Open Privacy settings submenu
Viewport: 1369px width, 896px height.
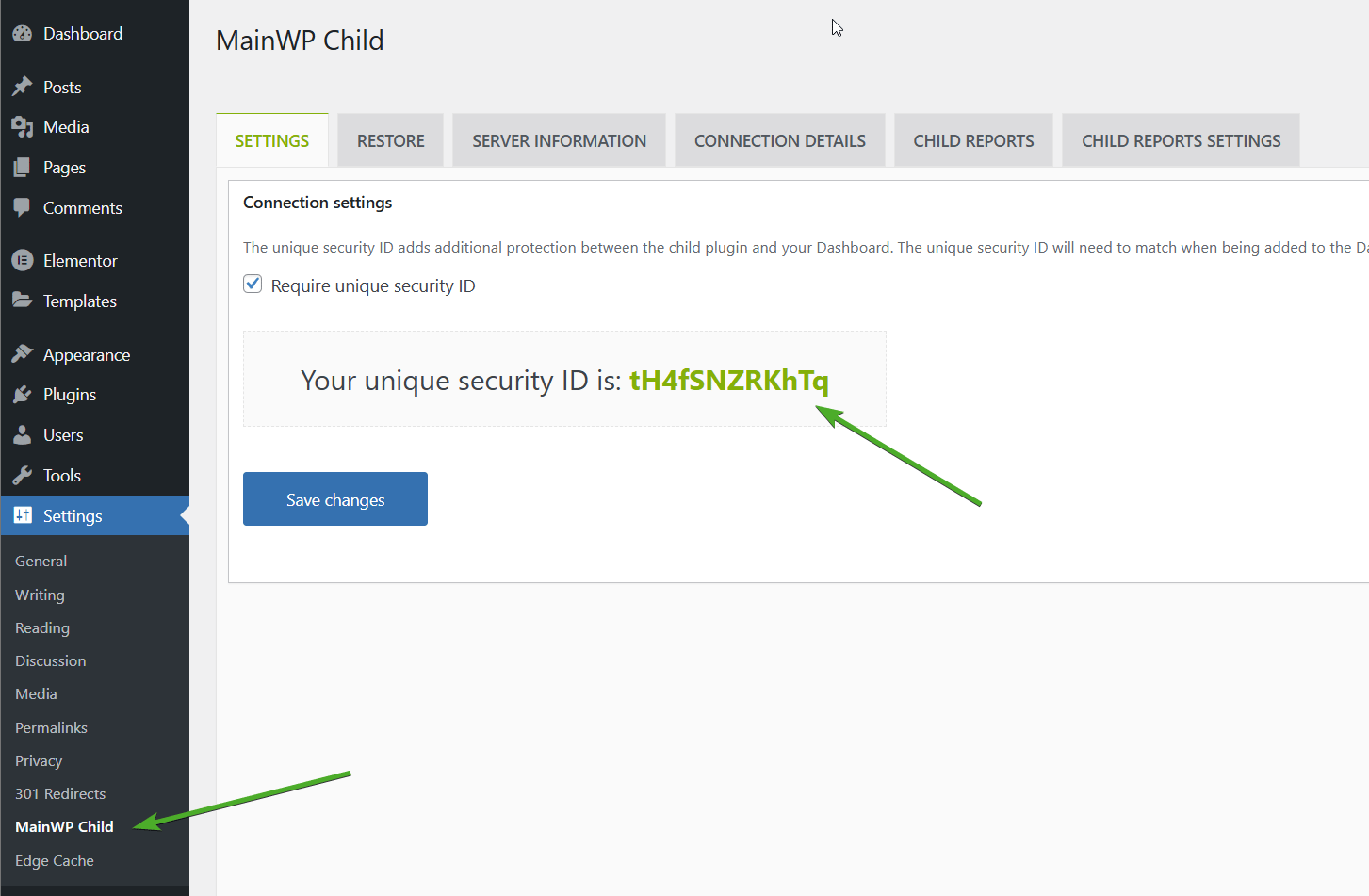pyautogui.click(x=39, y=760)
